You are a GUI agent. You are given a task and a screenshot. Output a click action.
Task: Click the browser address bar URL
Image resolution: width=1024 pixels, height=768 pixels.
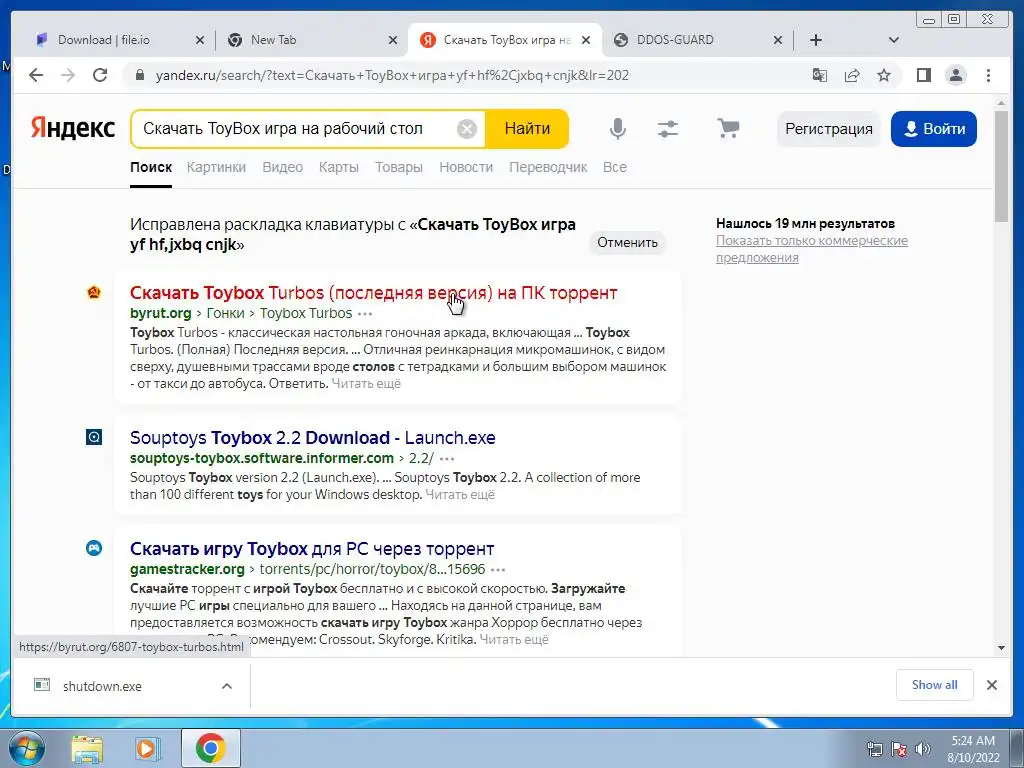point(392,75)
